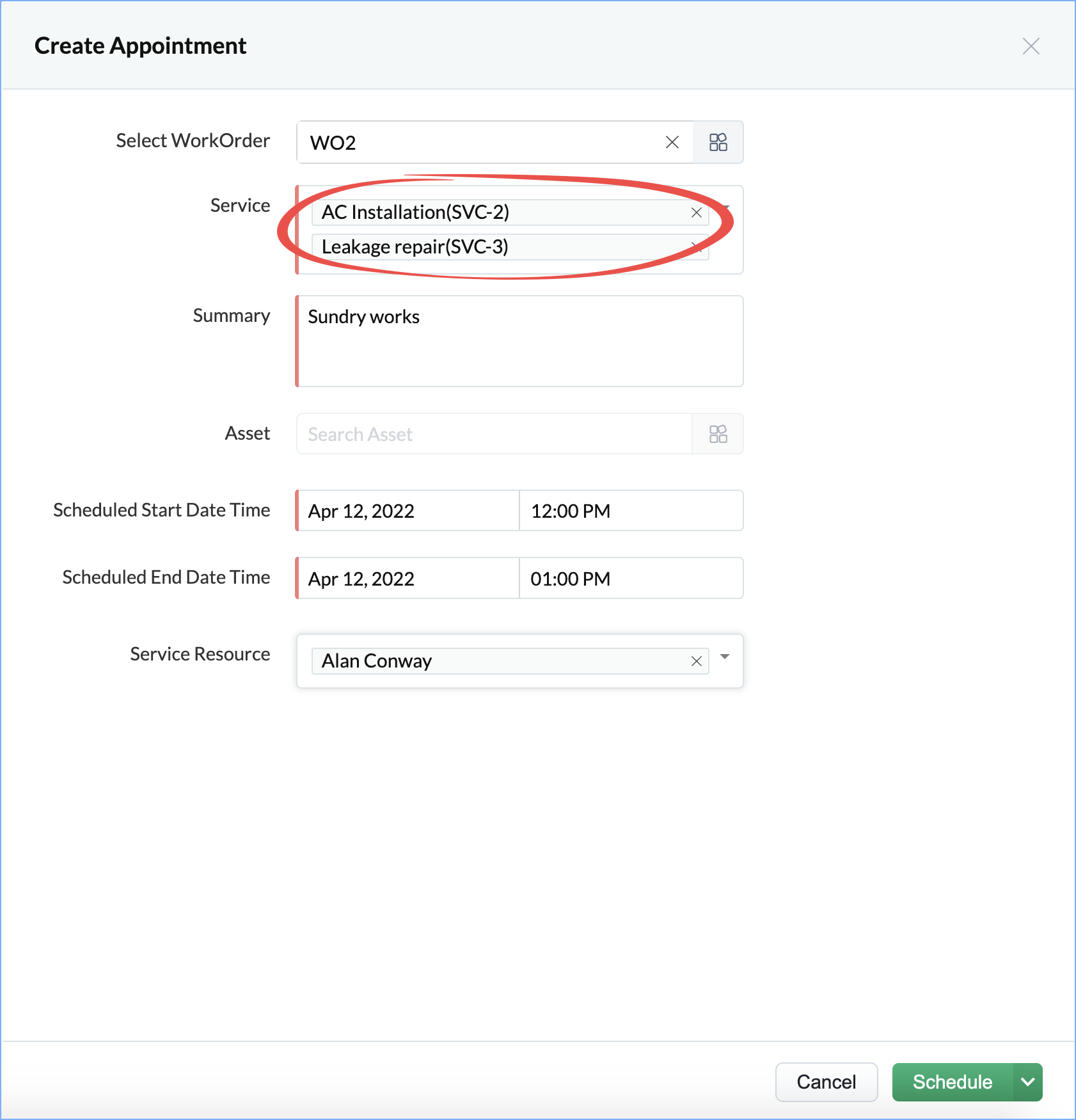This screenshot has height=1120, width=1076.
Task: Open work order lookup grid icon
Action: [x=718, y=142]
